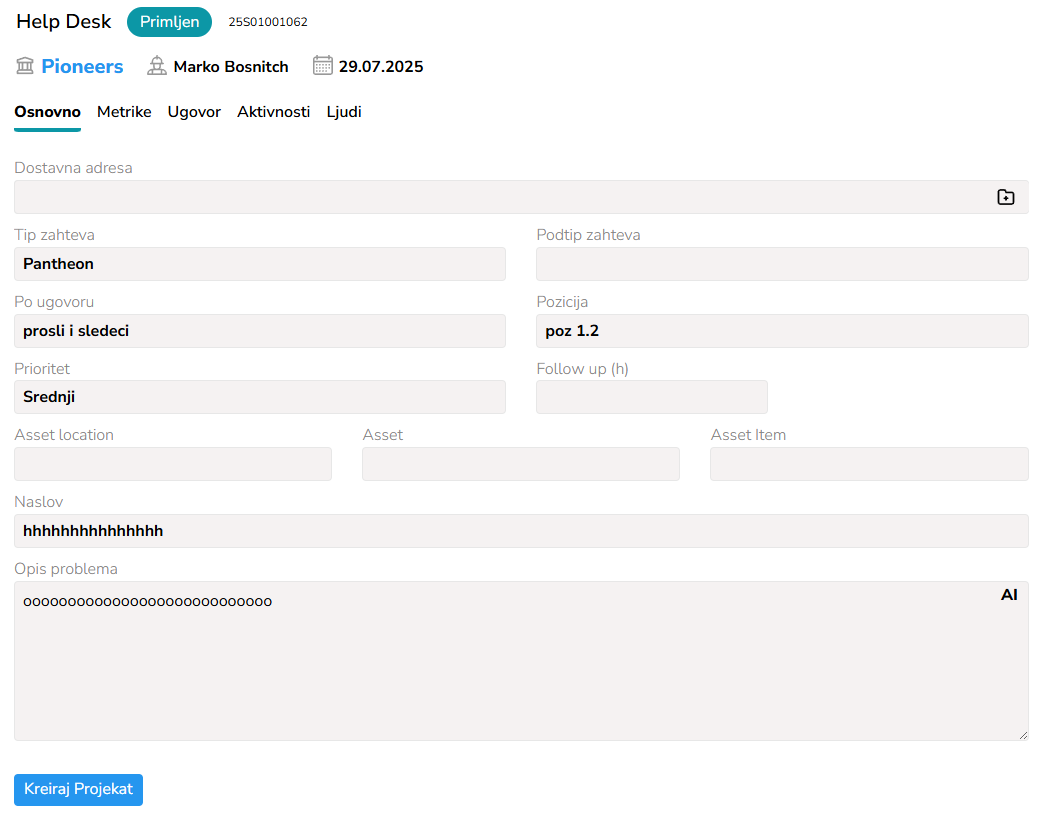
Task: Grab the Opis problema textarea resize handle
Action: click(1022, 735)
